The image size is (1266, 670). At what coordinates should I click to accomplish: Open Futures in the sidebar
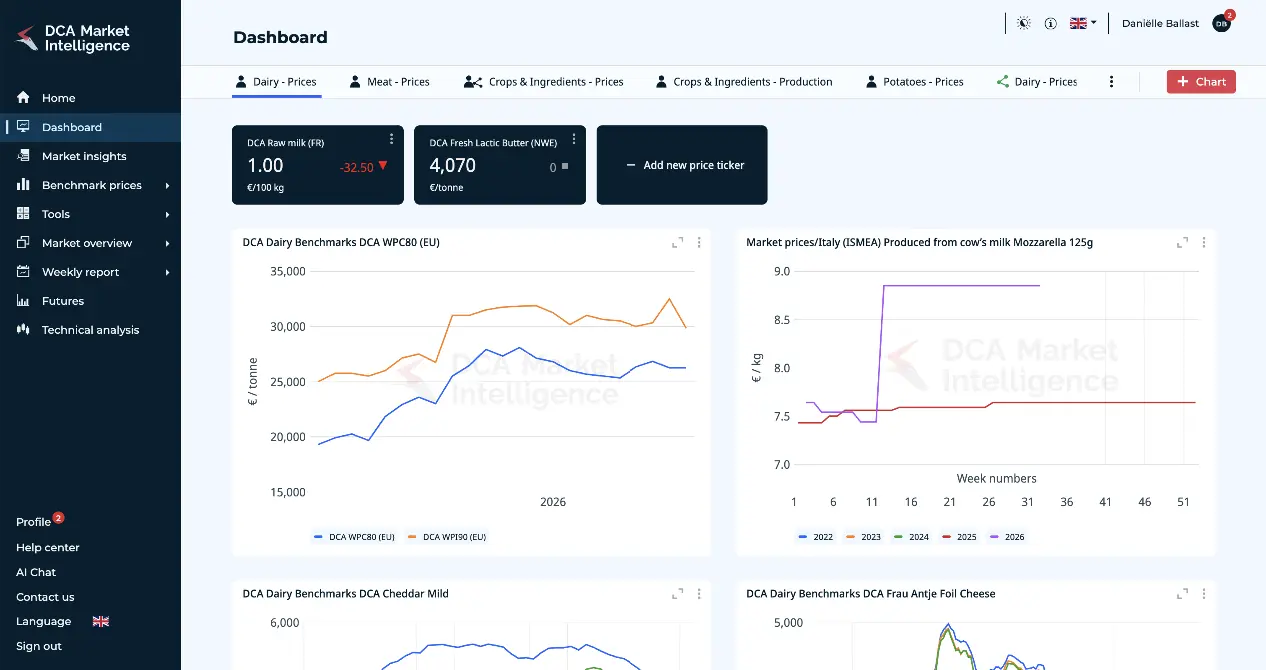tap(63, 301)
